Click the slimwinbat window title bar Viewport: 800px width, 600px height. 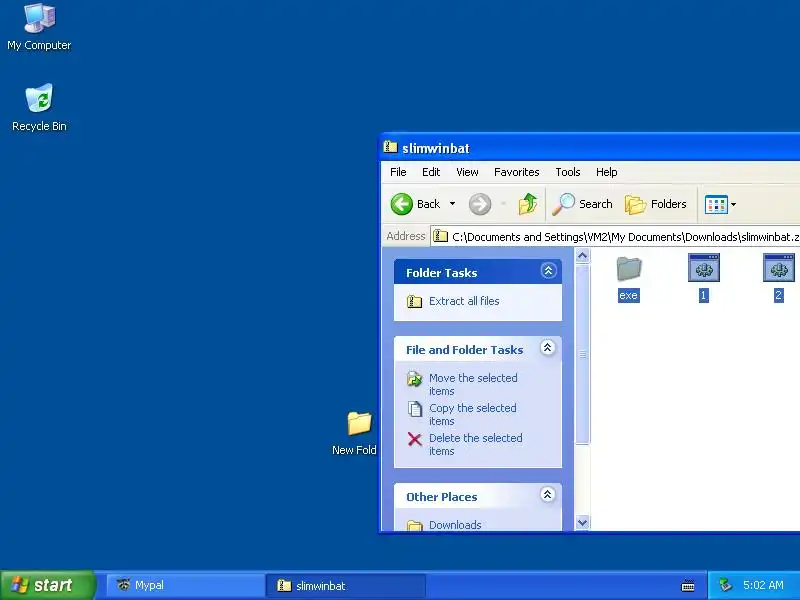click(590, 148)
